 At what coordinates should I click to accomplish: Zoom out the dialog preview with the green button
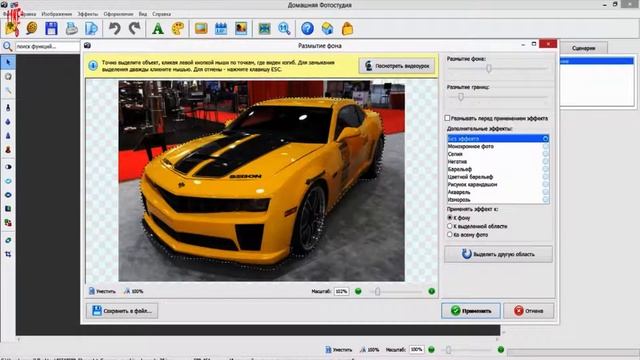tap(358, 291)
